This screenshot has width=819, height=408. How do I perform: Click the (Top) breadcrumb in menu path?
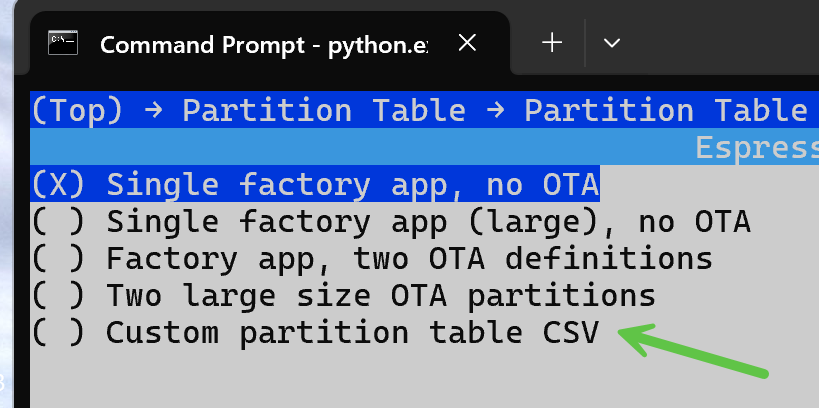76,110
